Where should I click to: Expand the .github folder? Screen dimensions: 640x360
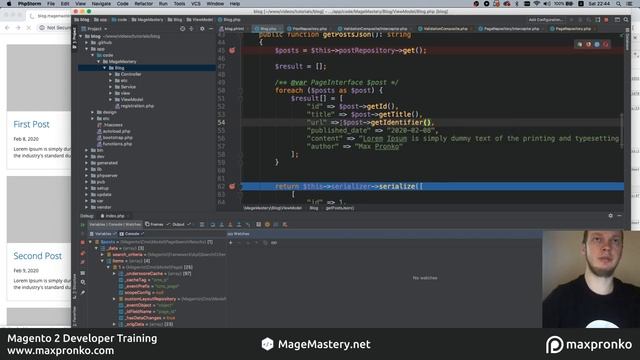(87, 42)
